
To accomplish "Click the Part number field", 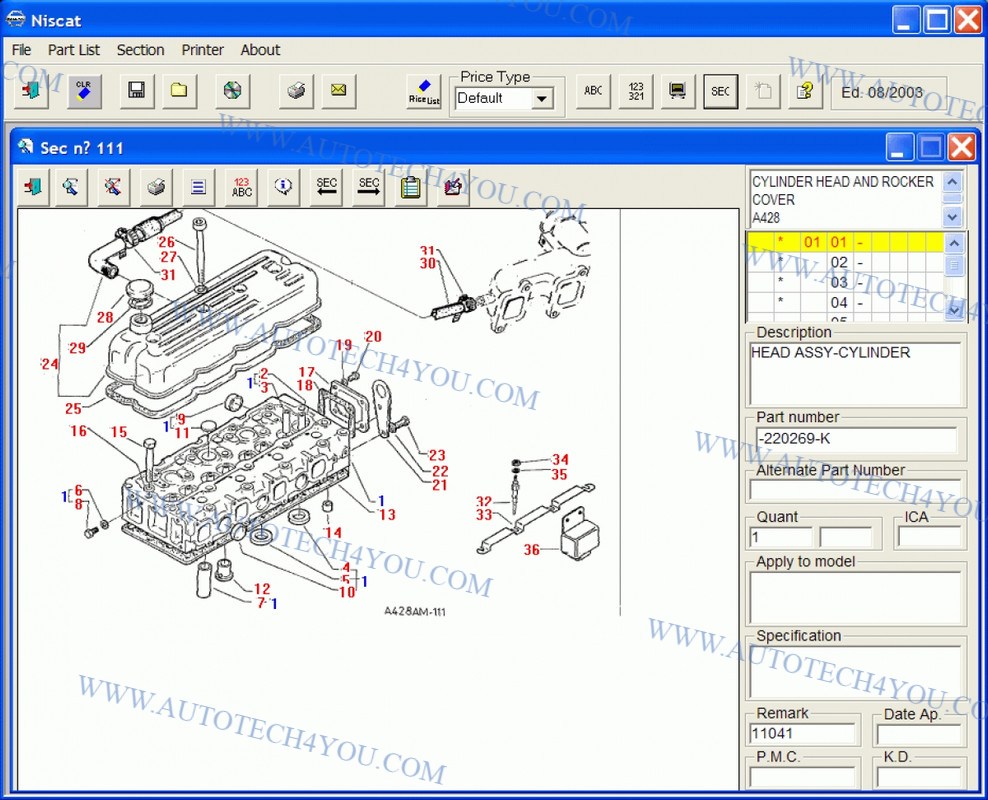I will pos(854,439).
